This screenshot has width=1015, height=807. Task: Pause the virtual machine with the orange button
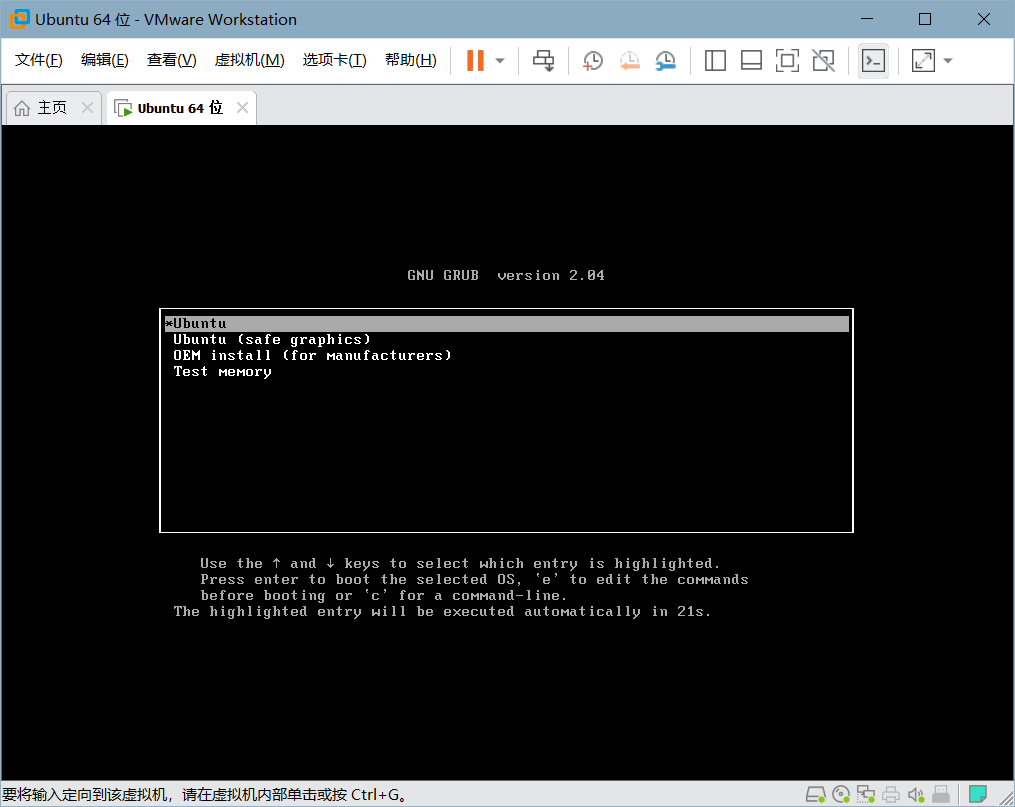(x=475, y=60)
